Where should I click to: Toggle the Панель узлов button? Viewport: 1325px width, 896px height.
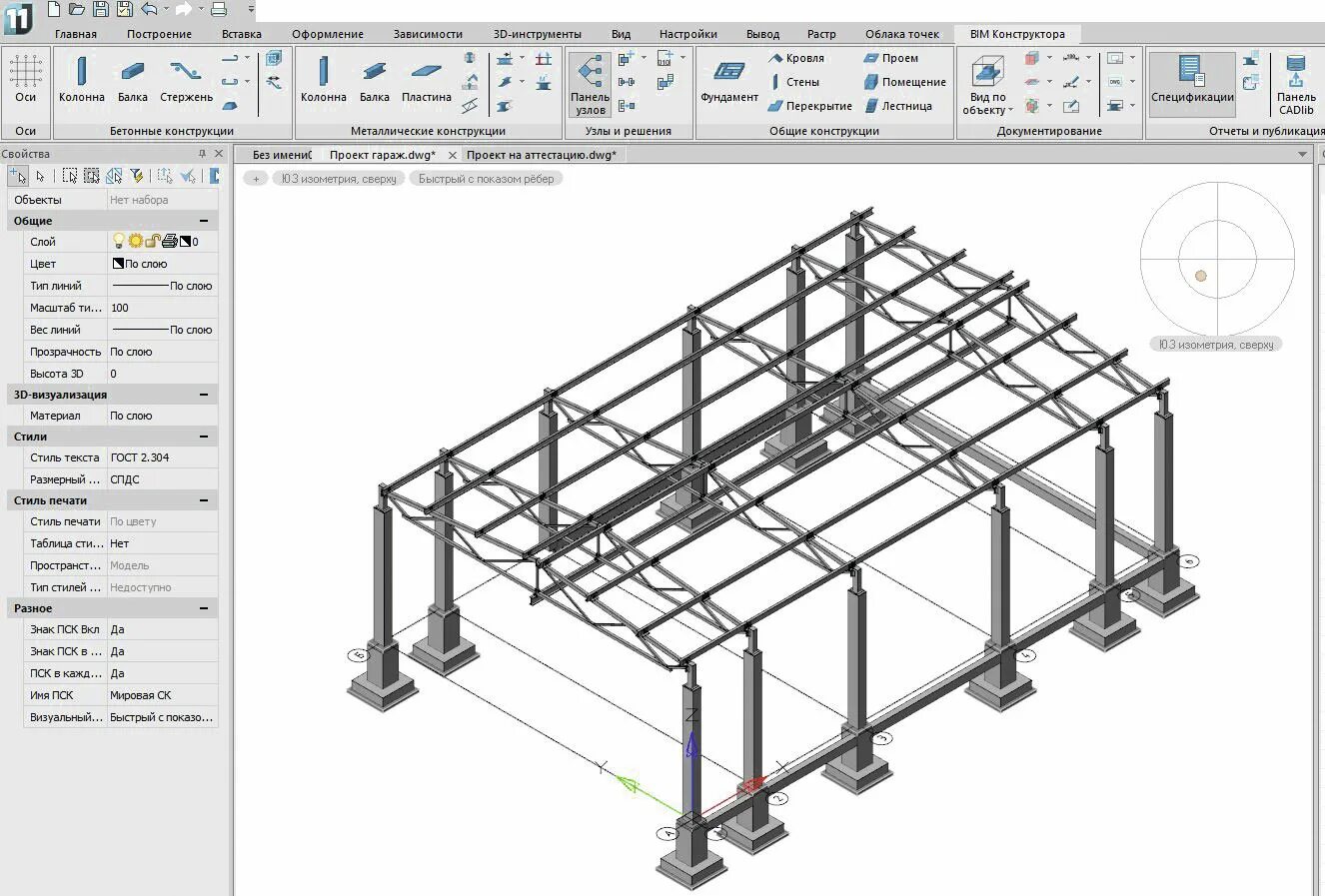coord(590,85)
